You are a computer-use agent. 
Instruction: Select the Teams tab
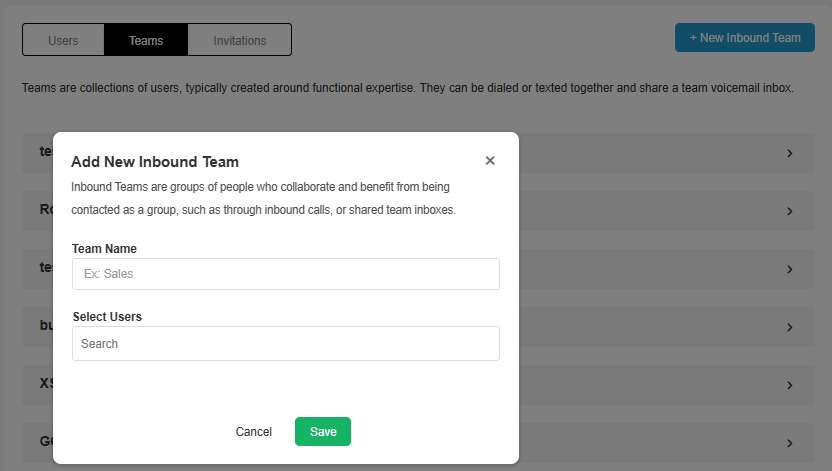click(x=146, y=41)
